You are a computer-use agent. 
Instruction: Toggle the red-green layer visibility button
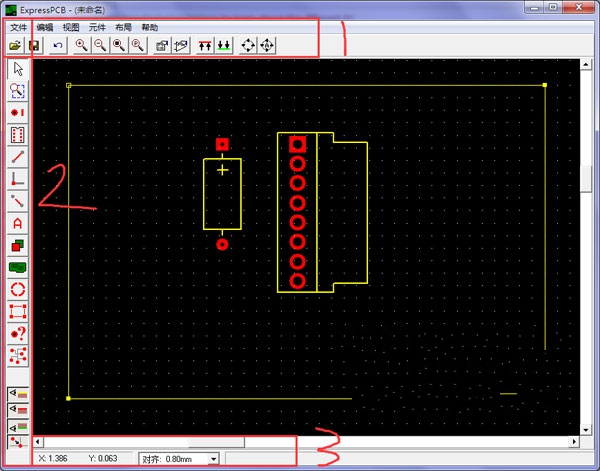[x=18, y=426]
